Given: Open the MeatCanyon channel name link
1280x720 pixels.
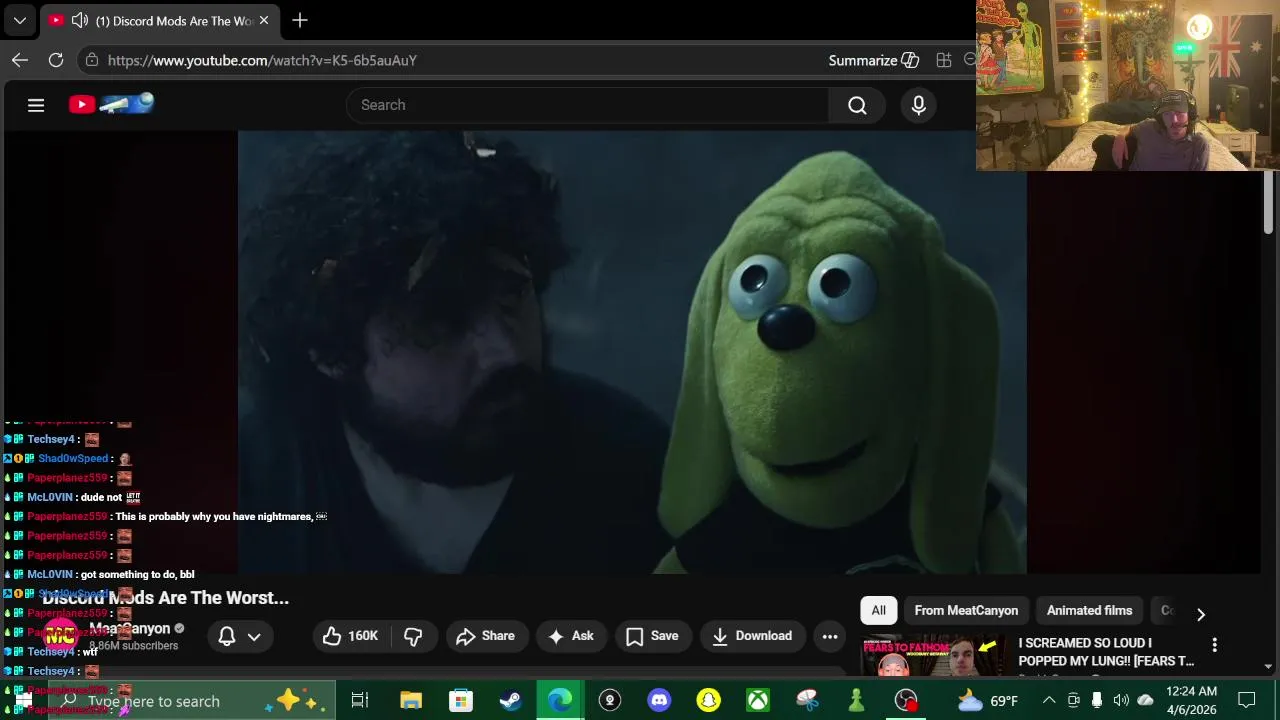Looking at the screenshot, I should pos(130,629).
